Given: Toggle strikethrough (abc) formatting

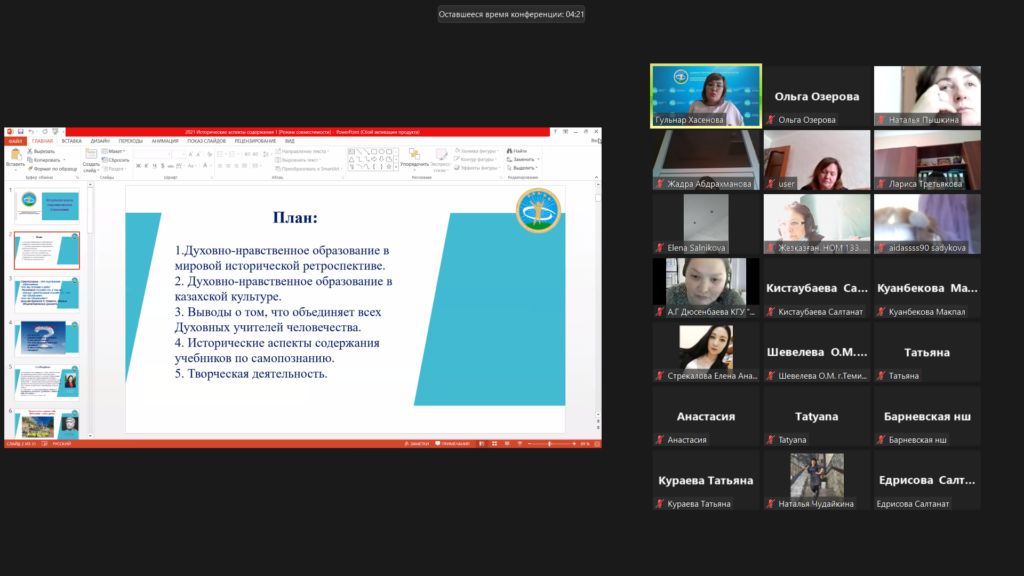Looking at the screenshot, I should pos(170,166).
